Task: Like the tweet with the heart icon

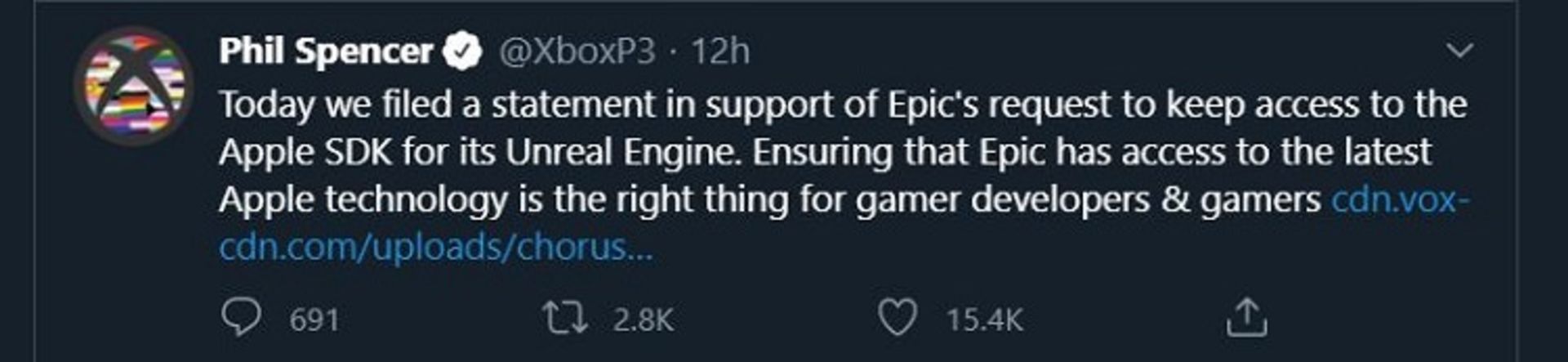Action: click(x=898, y=318)
